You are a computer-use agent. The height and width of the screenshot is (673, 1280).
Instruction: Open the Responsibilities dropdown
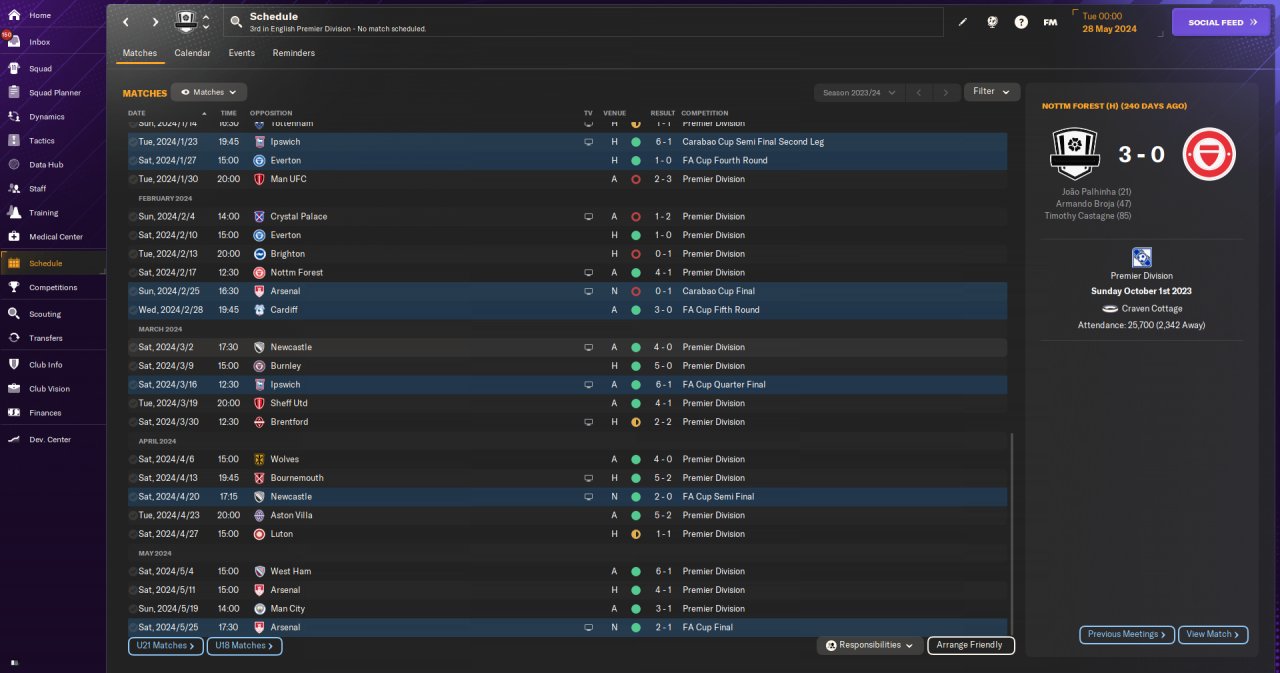(x=870, y=645)
